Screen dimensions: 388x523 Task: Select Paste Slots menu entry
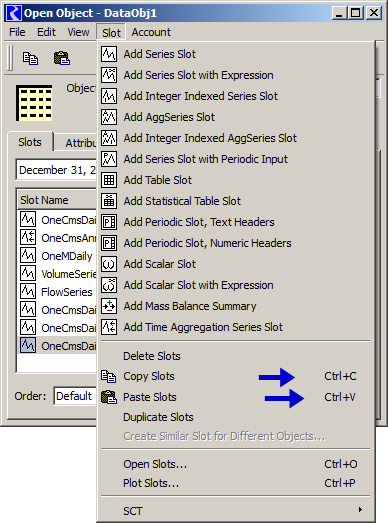pos(237,397)
